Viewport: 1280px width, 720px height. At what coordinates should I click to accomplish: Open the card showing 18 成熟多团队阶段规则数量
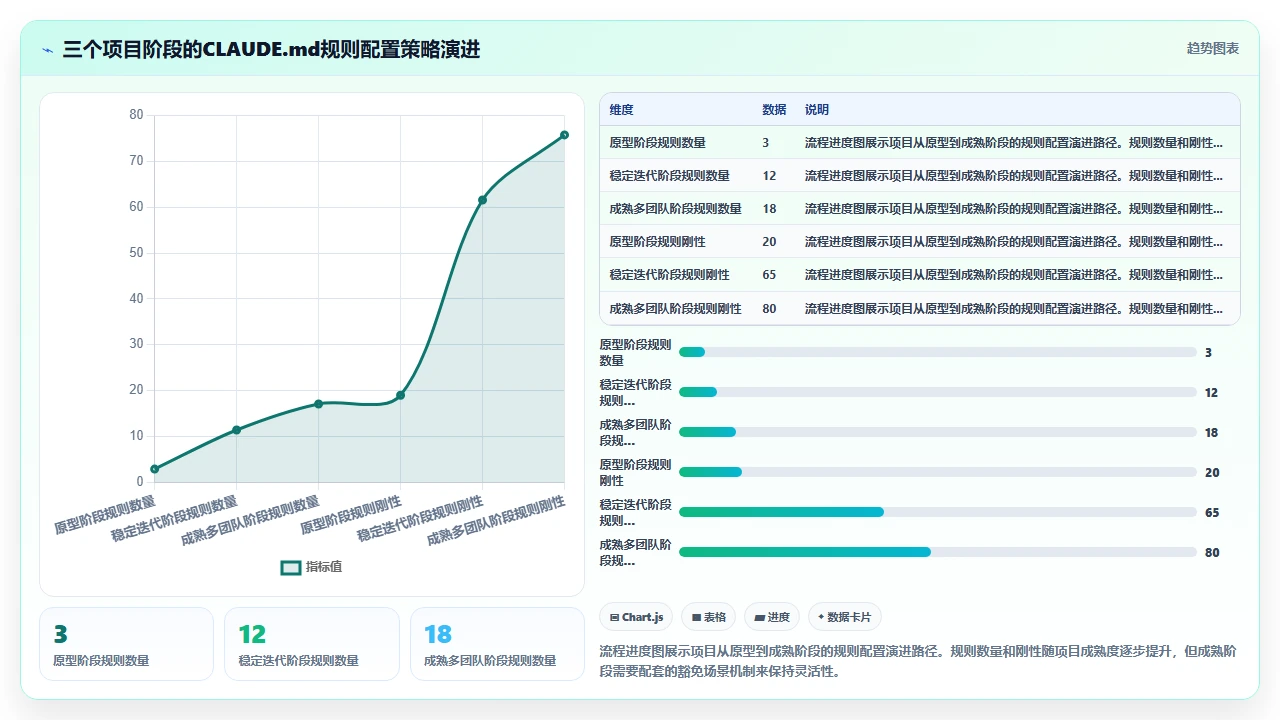pyautogui.click(x=497, y=644)
